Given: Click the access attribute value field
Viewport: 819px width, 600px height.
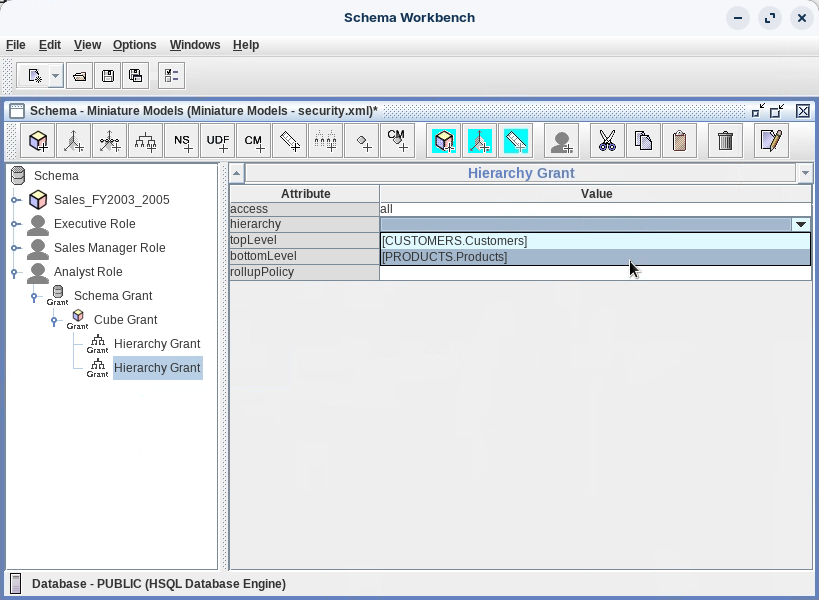Looking at the screenshot, I should [x=594, y=209].
